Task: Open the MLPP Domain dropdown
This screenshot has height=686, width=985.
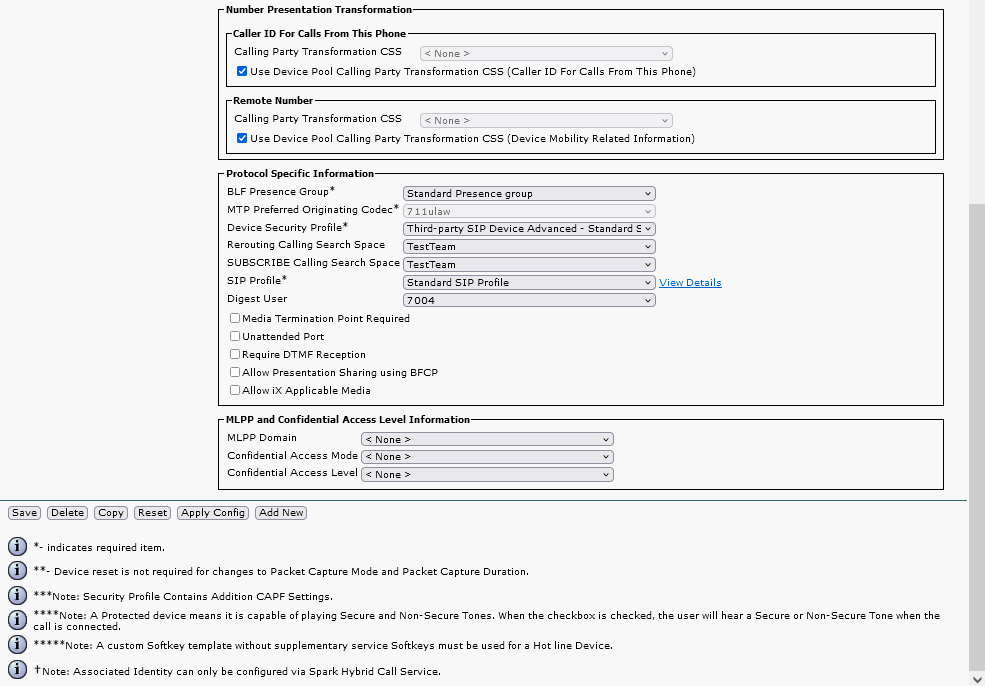Action: (487, 439)
